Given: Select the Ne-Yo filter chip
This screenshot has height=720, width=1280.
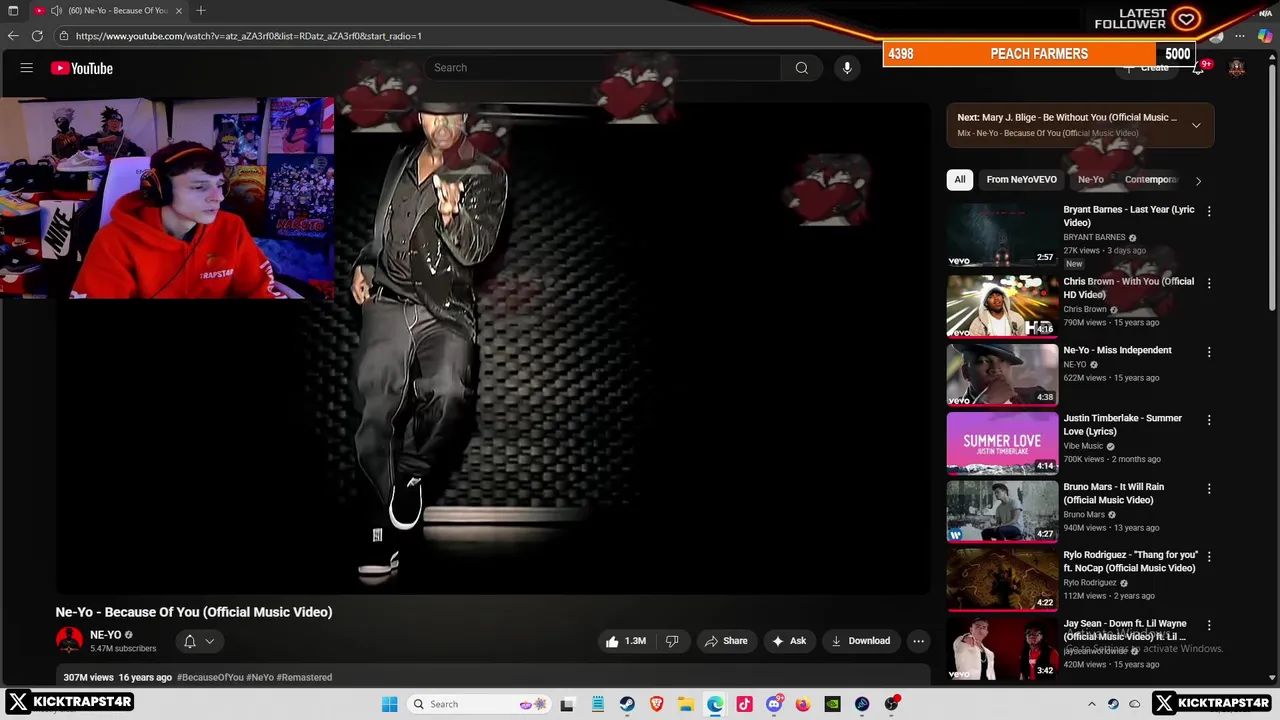Looking at the screenshot, I should (x=1091, y=180).
